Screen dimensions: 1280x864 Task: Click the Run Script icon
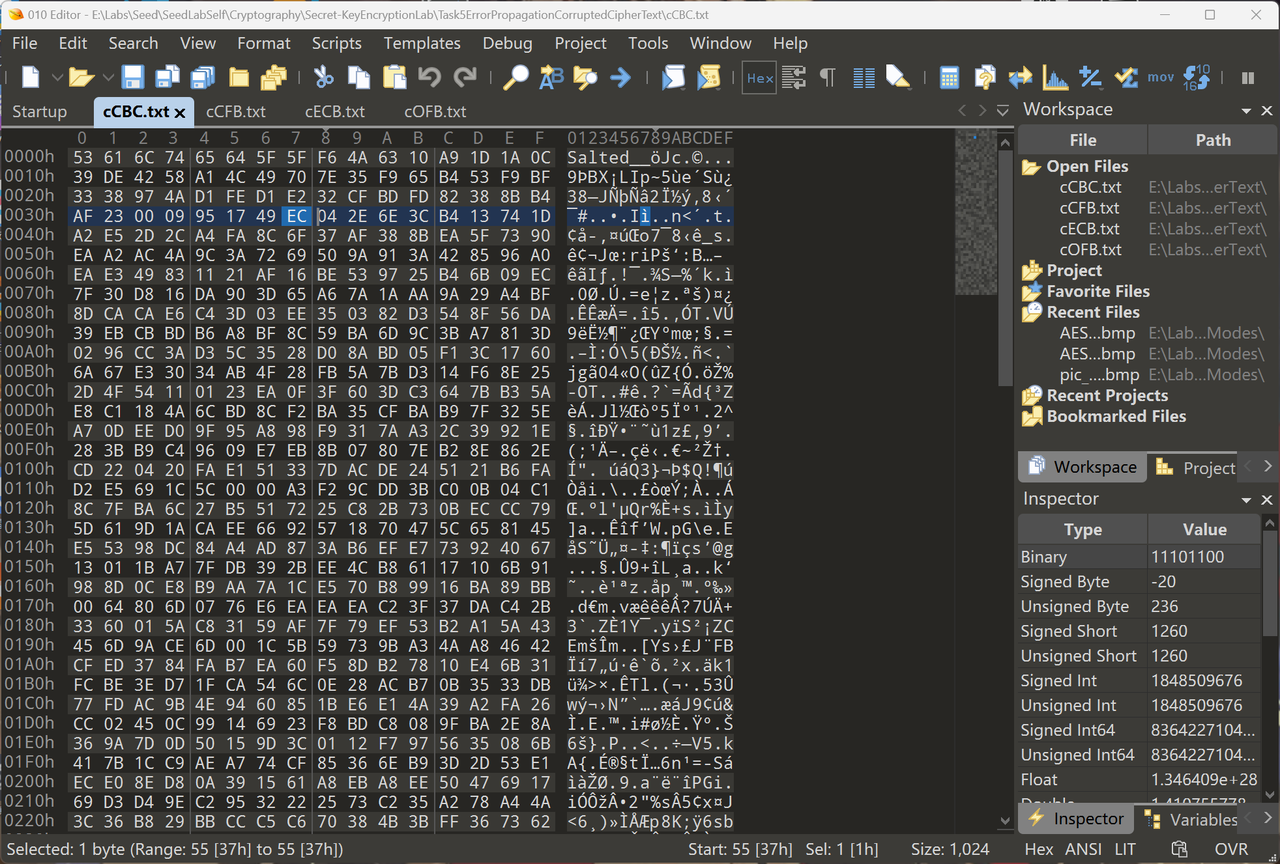tap(673, 78)
